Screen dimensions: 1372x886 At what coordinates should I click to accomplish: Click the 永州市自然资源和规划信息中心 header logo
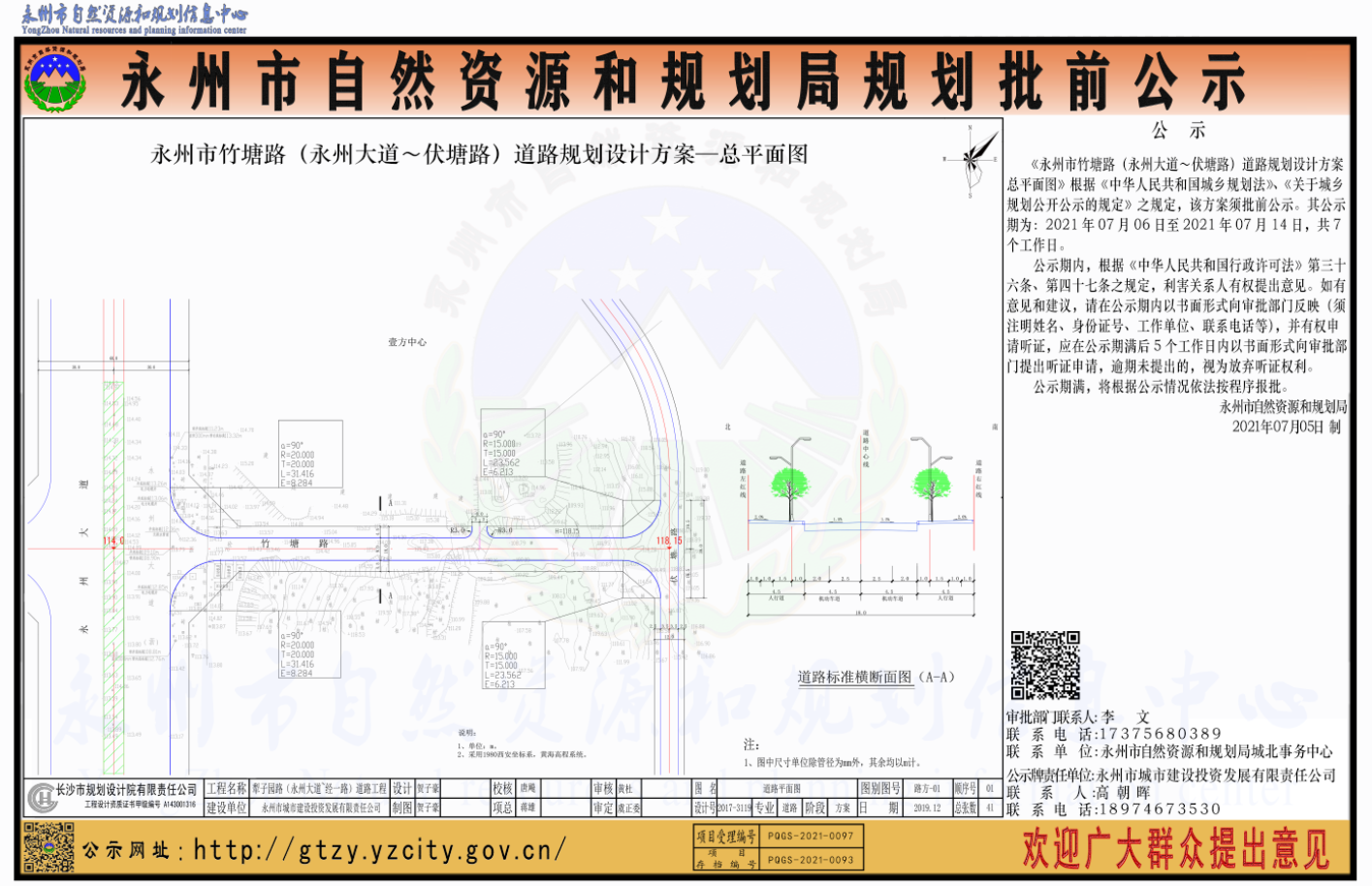[x=135, y=16]
